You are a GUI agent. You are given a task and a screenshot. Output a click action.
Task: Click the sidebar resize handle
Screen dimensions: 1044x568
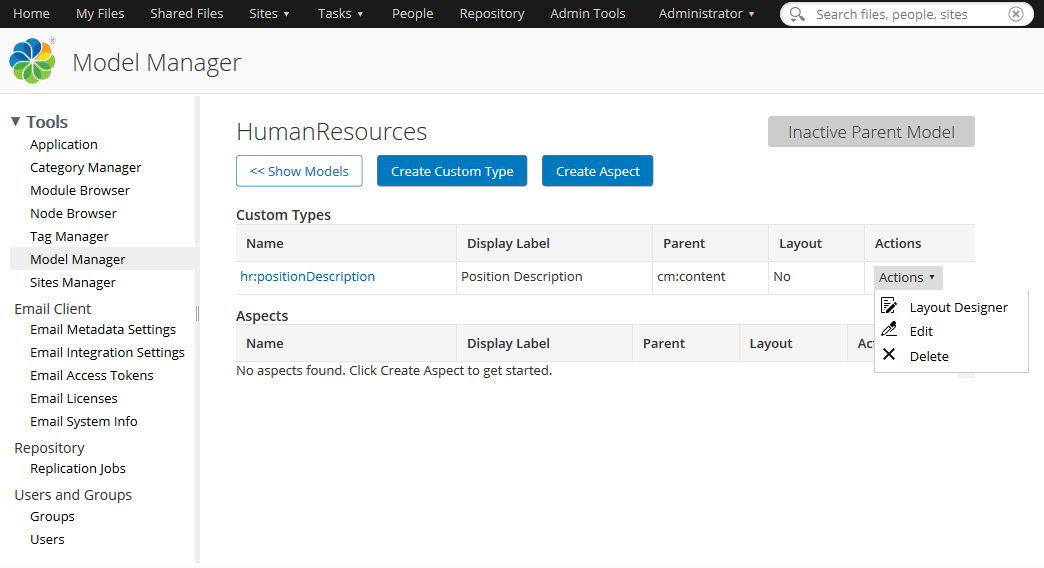[x=197, y=313]
